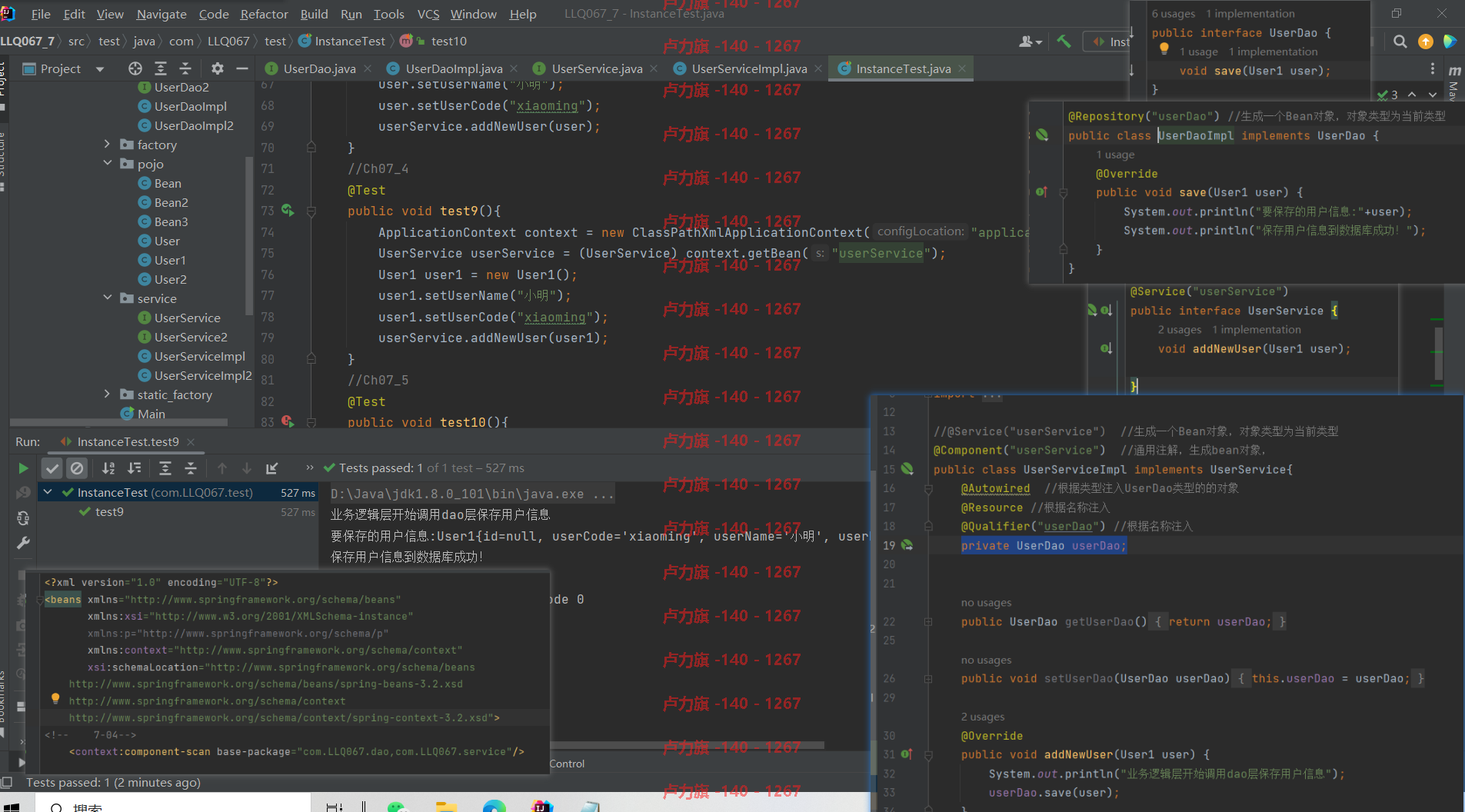Click '2 usages' hint above addNewUser interface

tap(1180, 330)
